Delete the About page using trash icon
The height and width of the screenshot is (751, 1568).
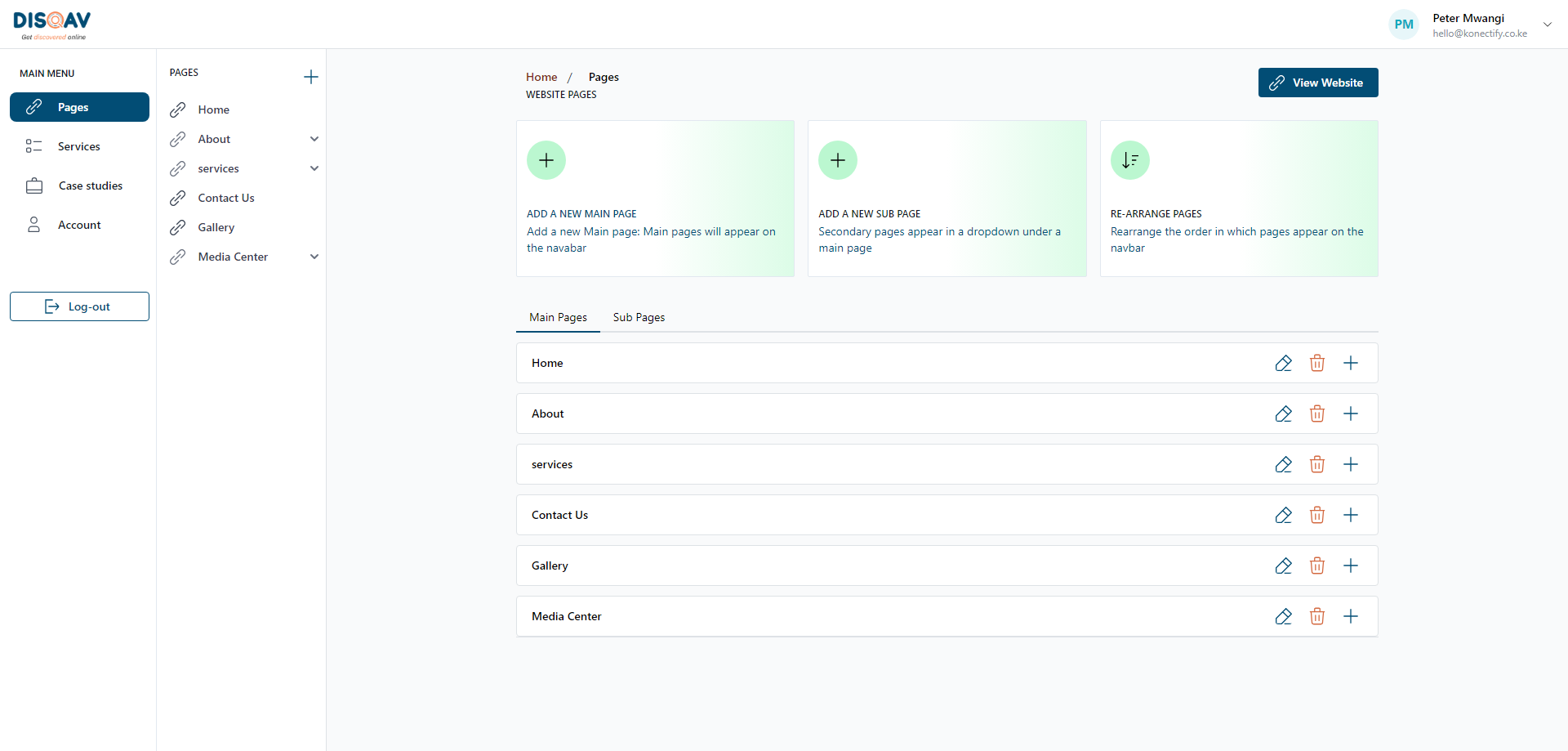coord(1316,413)
